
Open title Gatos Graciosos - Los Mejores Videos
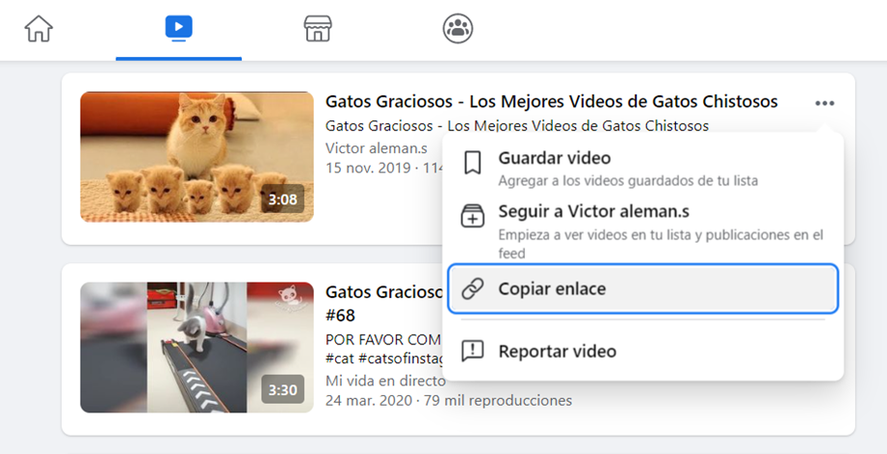[x=552, y=102]
